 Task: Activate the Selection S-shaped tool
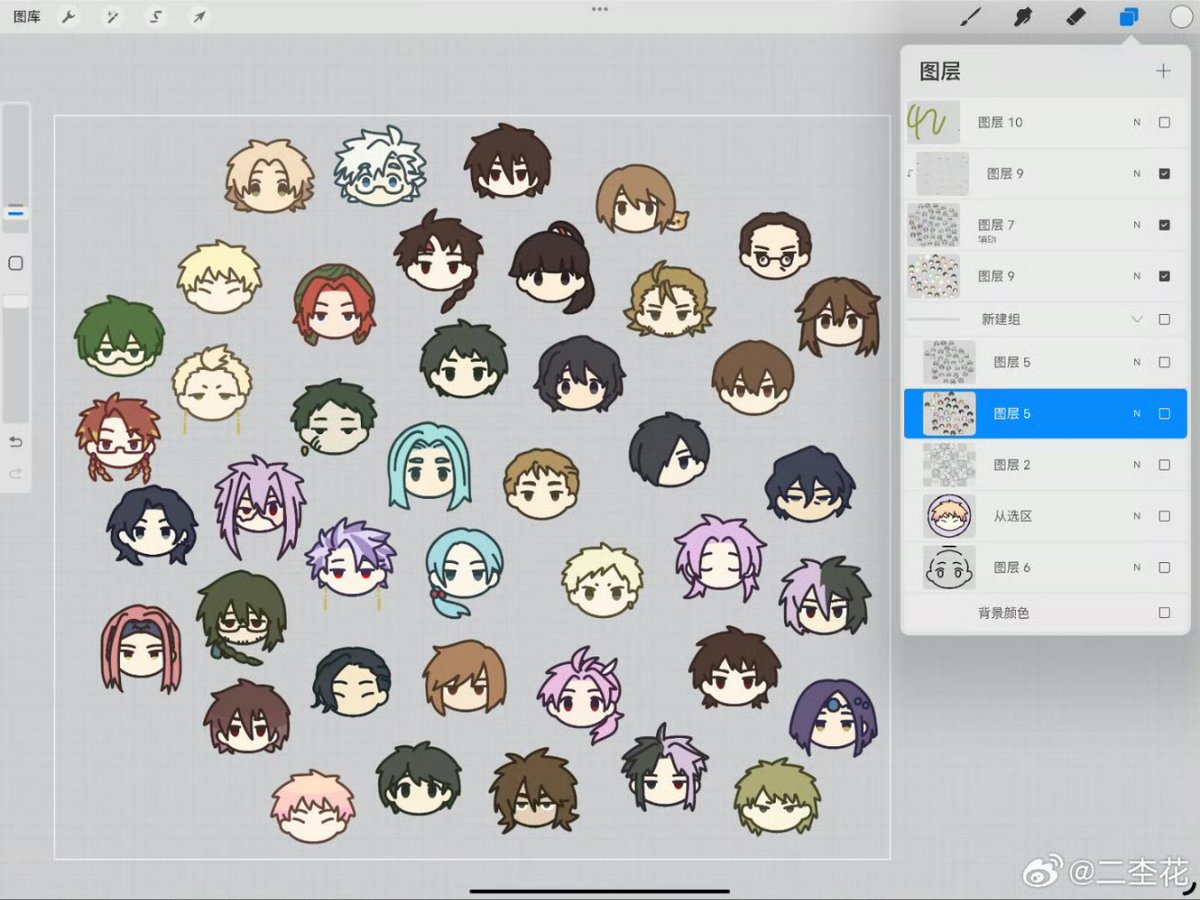(156, 17)
